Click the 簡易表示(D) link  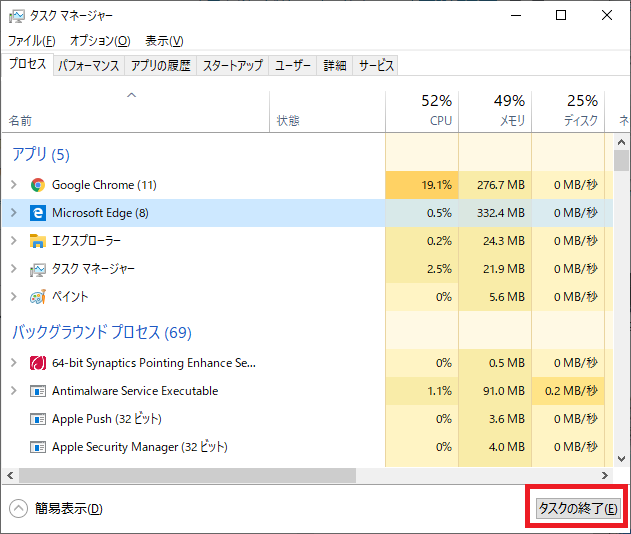point(69,509)
